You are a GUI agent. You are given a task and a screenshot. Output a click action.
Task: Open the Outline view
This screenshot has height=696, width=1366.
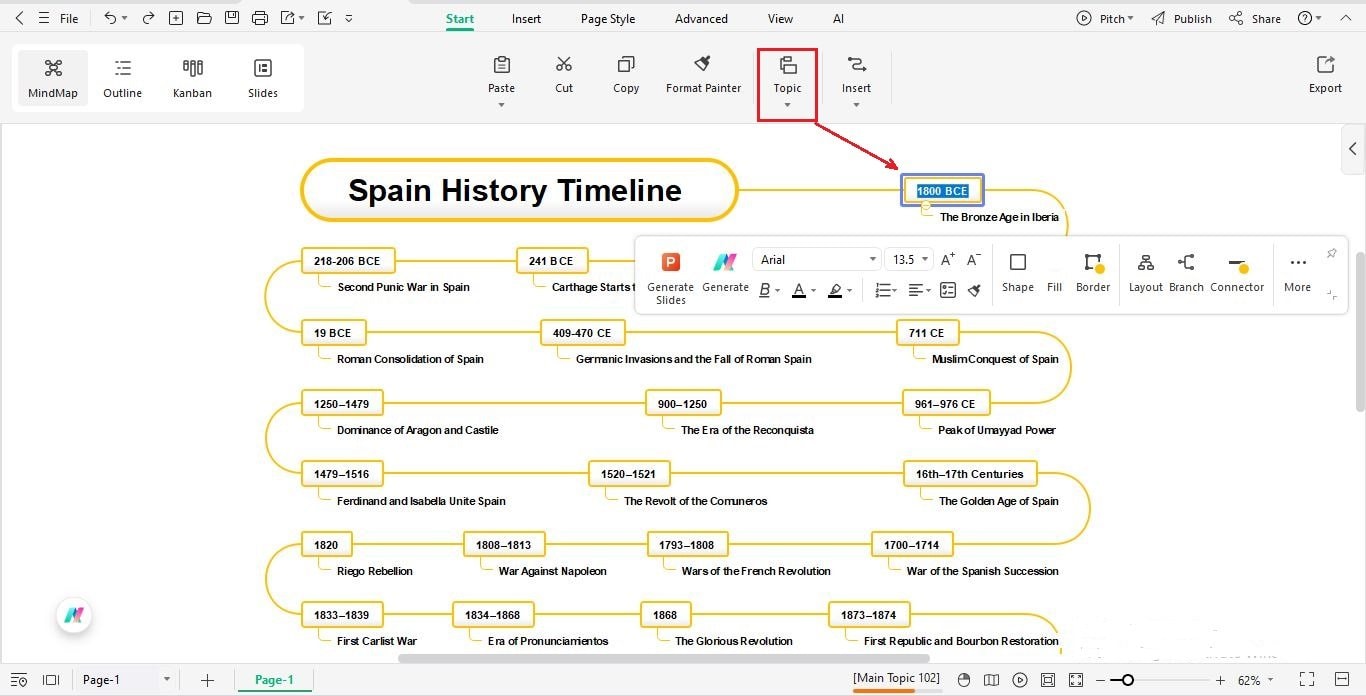122,77
